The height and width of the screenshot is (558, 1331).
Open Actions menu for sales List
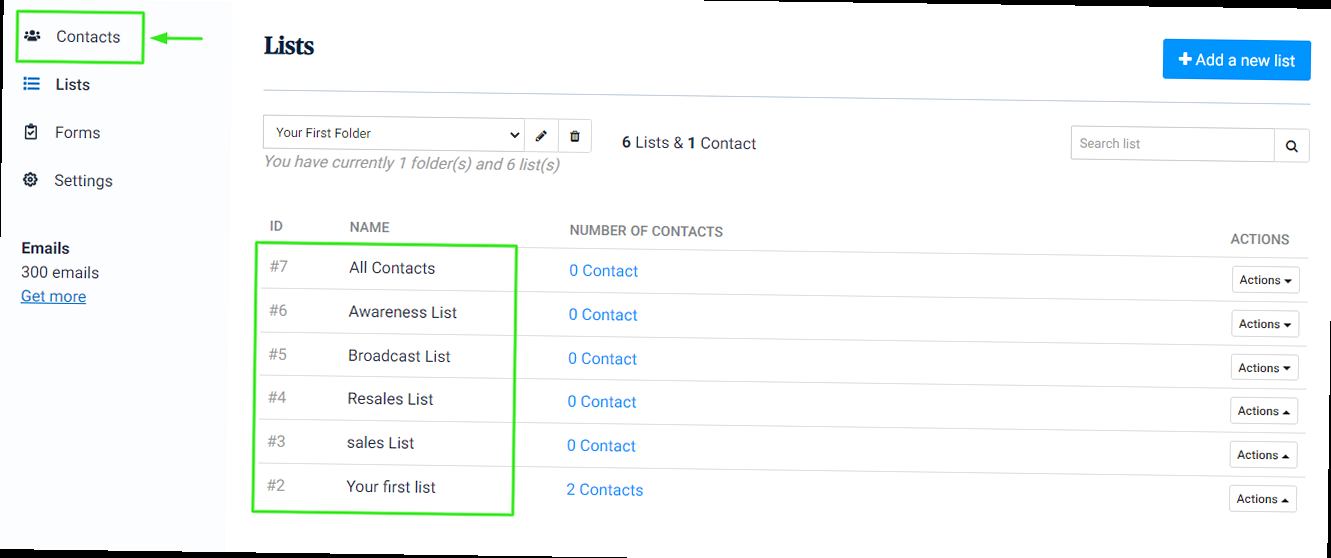[1263, 455]
